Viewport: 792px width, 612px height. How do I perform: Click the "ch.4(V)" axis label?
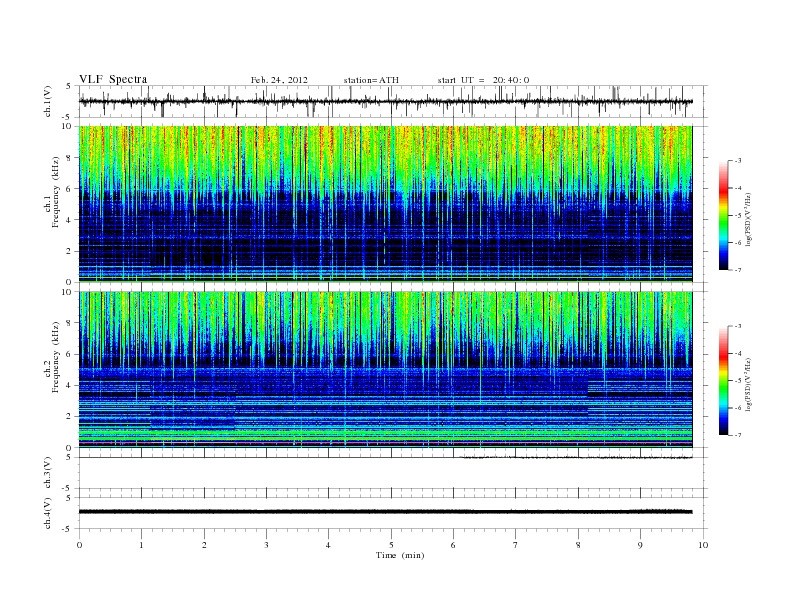coord(48,513)
